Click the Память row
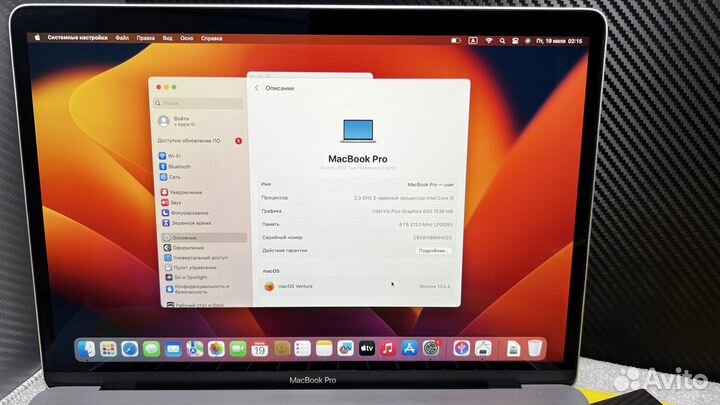 pyautogui.click(x=357, y=225)
